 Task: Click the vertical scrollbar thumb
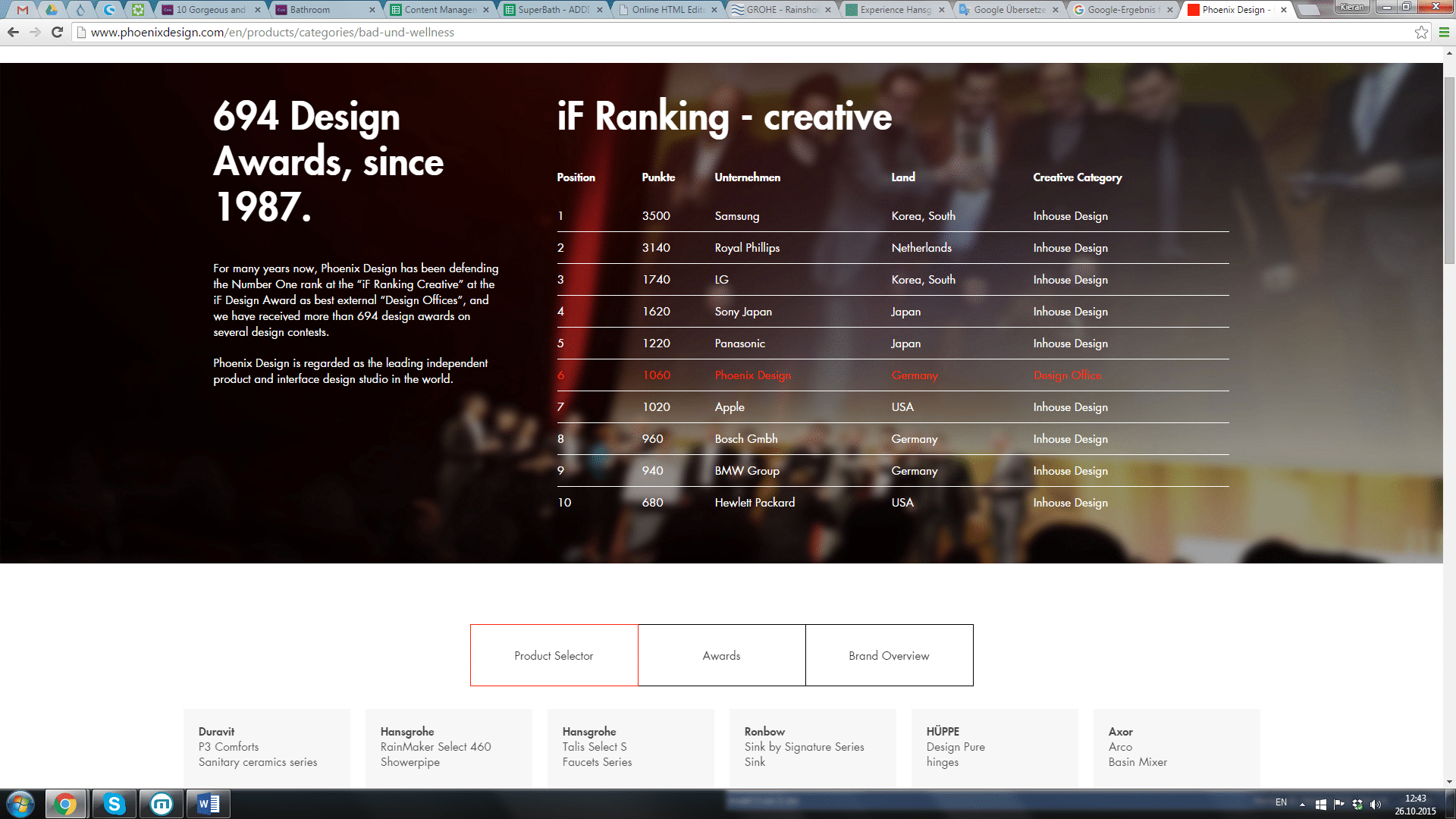pyautogui.click(x=1449, y=170)
